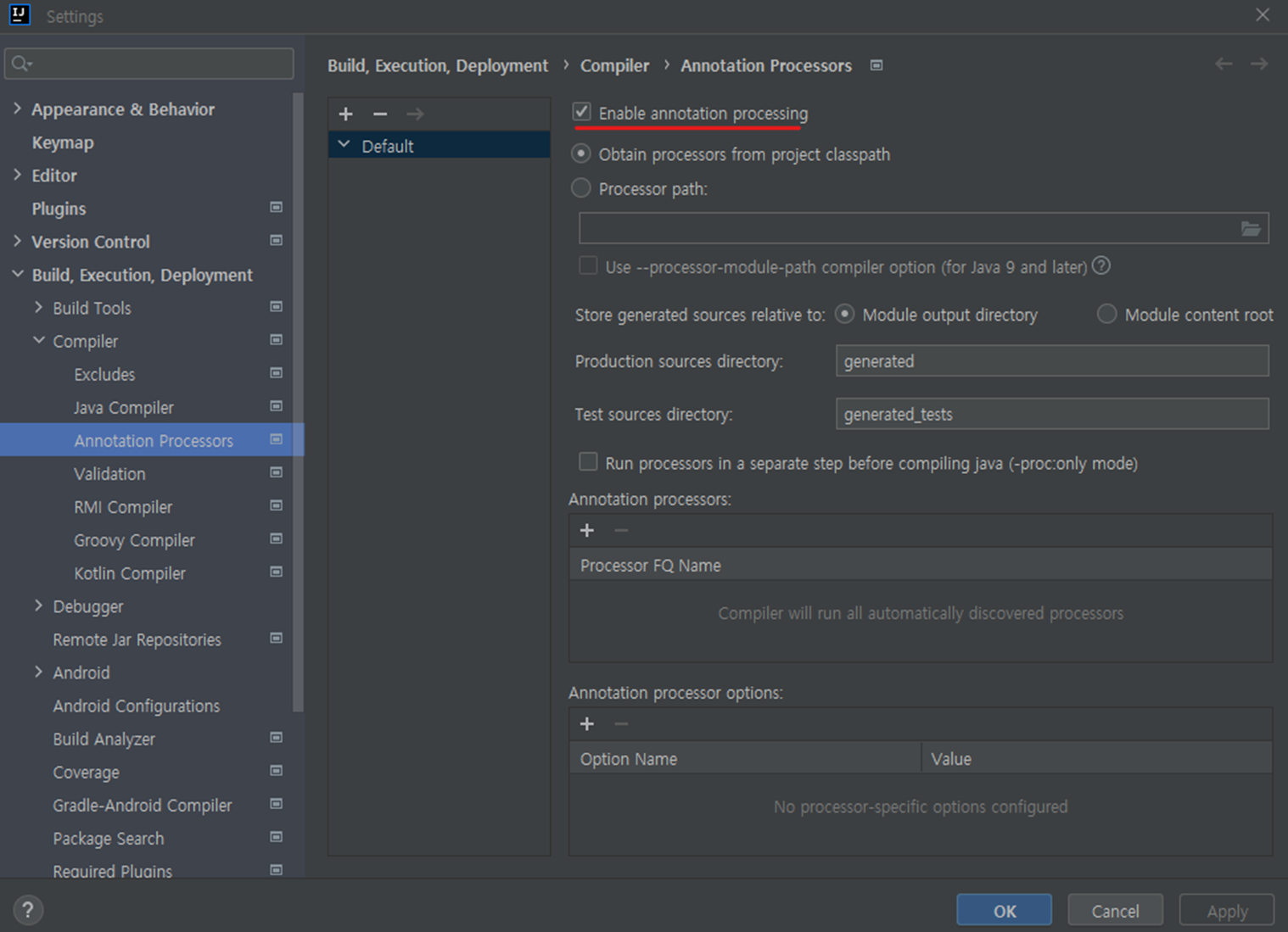Open the Keymap settings page

[x=63, y=142]
